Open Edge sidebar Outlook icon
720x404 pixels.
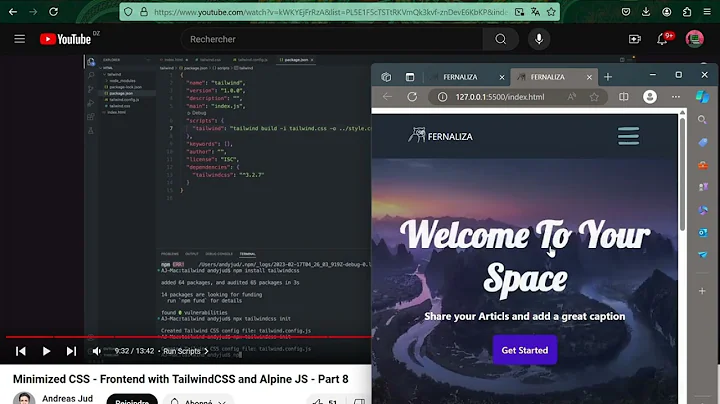[x=703, y=233]
